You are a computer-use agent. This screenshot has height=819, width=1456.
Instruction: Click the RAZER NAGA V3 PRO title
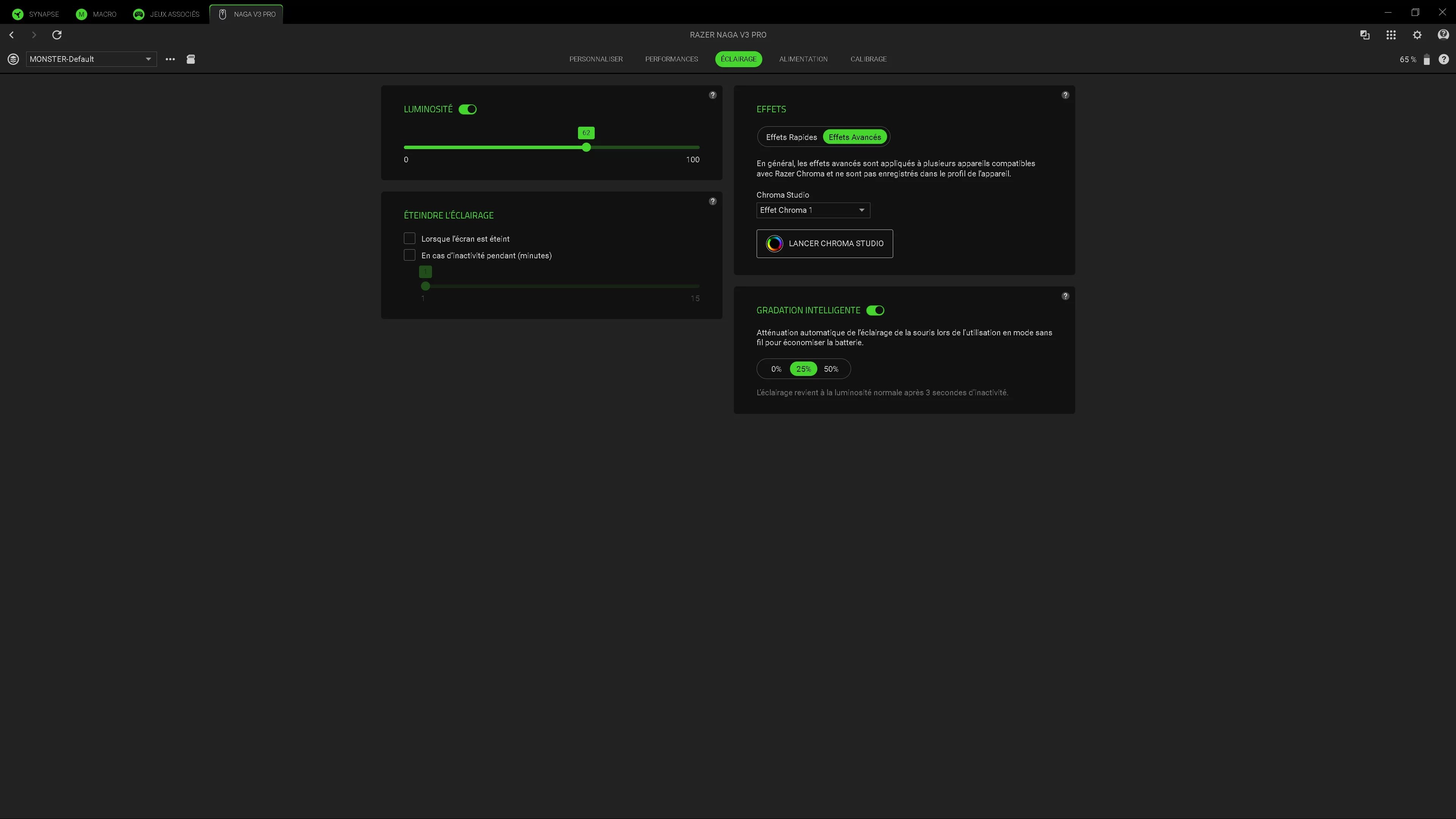tap(728, 35)
